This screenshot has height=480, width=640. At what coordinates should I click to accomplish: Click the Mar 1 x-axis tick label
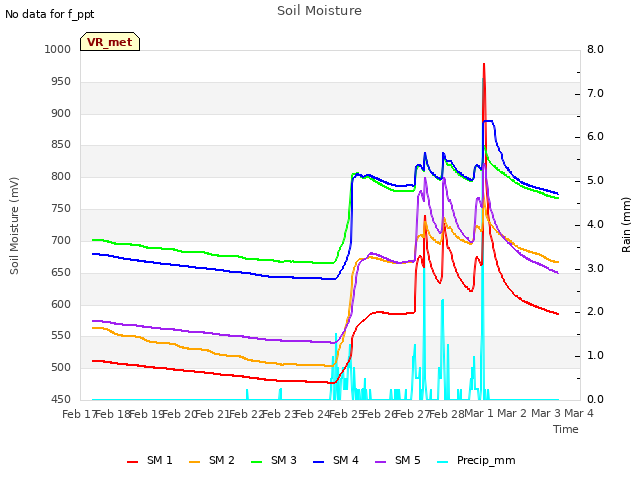point(479,413)
